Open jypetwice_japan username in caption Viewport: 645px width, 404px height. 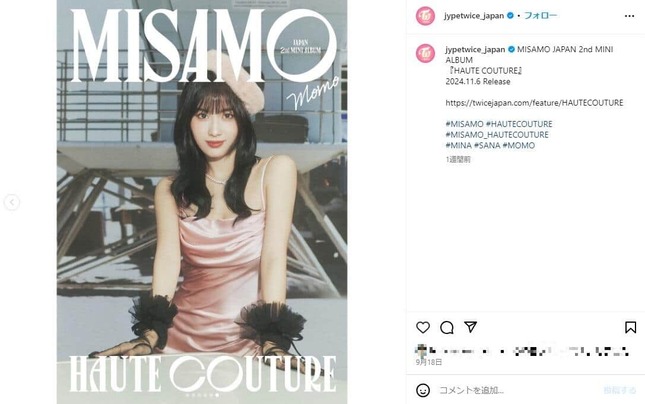coord(475,49)
